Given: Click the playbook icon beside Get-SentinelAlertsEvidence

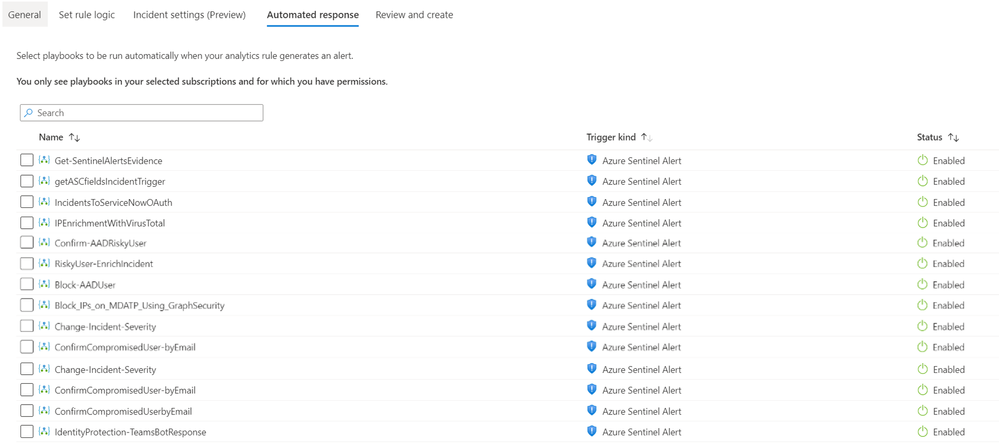Looking at the screenshot, I should click(44, 161).
